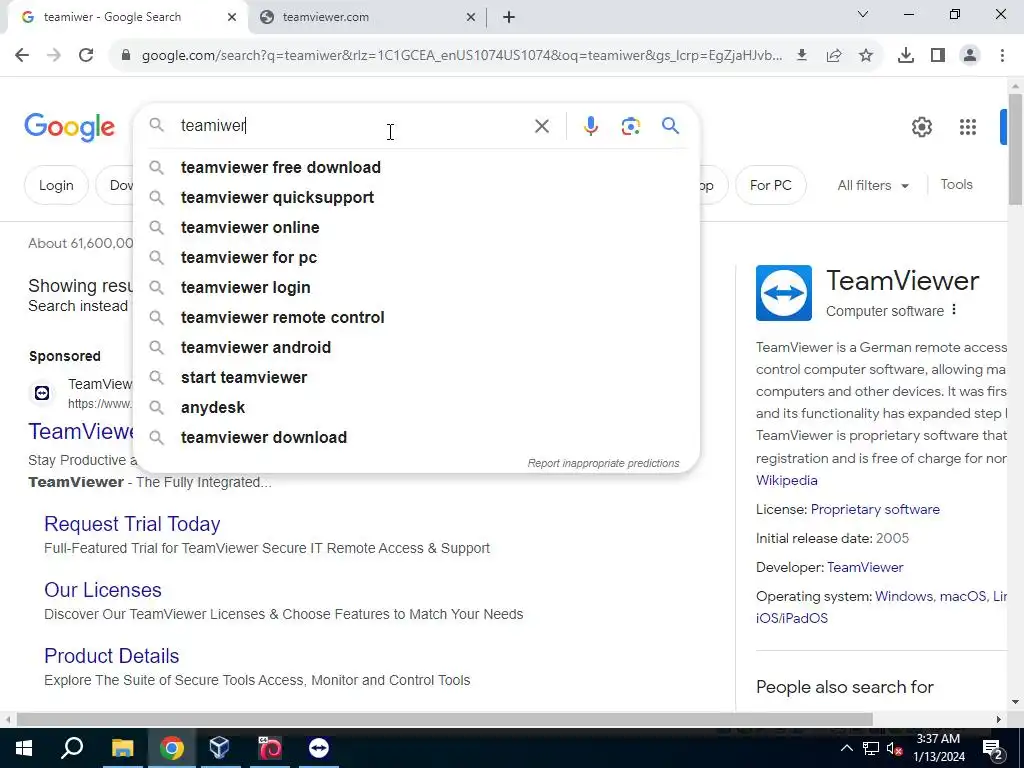Click inside the search text field
The width and height of the screenshot is (1024, 768).
coord(353,125)
